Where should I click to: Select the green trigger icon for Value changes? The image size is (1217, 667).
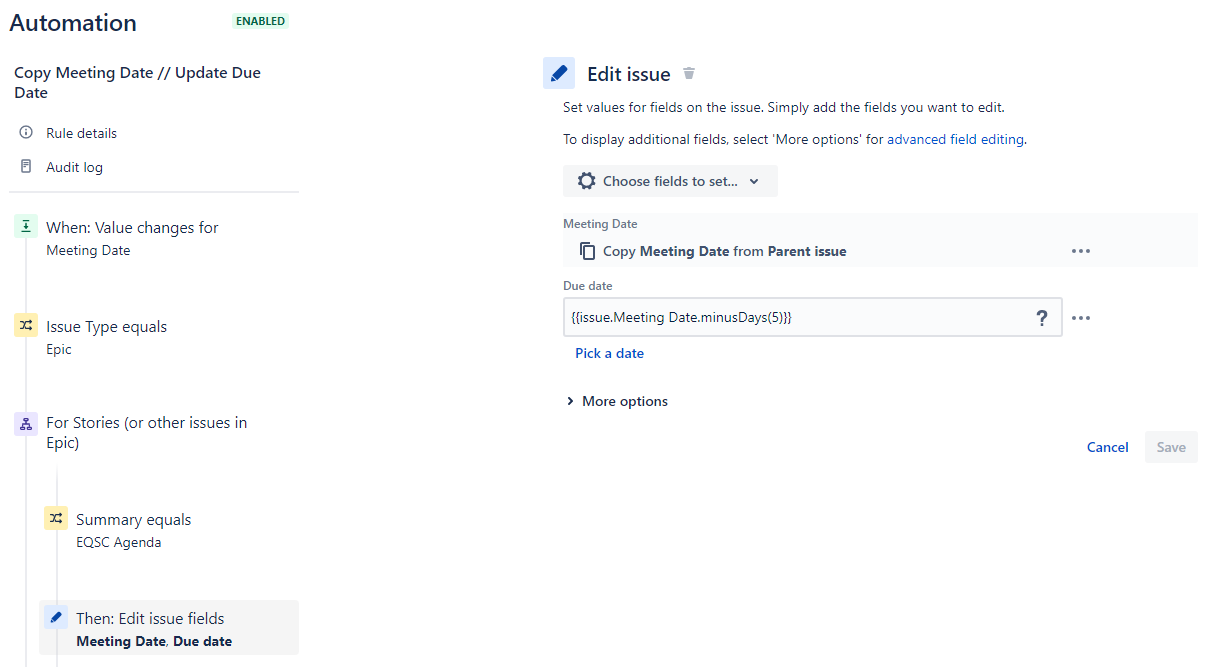pyautogui.click(x=26, y=227)
